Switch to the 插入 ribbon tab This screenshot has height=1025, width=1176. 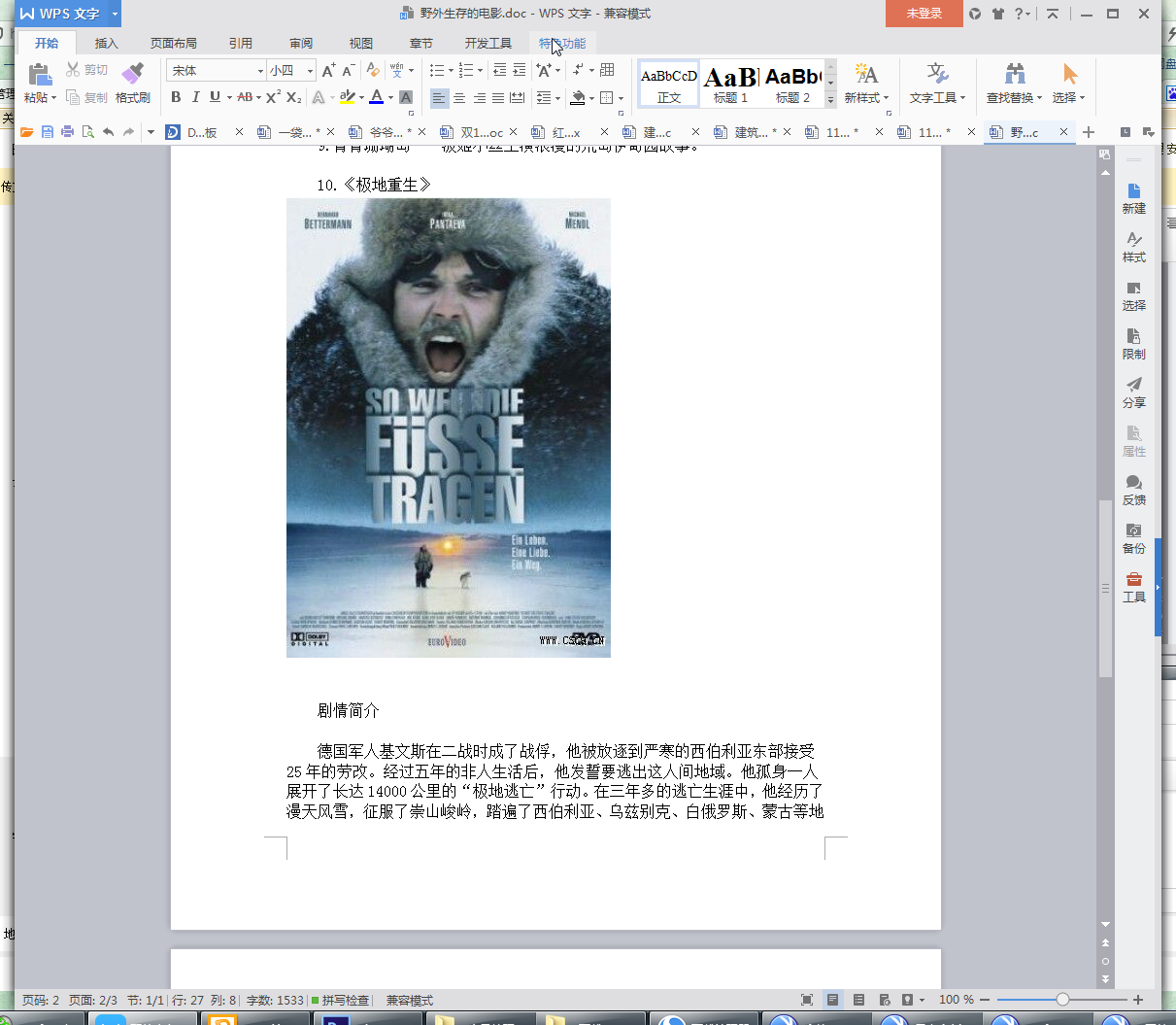pos(106,43)
